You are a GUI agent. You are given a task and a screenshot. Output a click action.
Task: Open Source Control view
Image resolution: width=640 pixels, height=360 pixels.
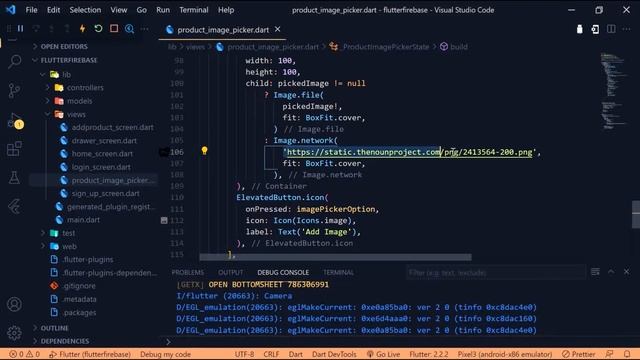pos(14,90)
